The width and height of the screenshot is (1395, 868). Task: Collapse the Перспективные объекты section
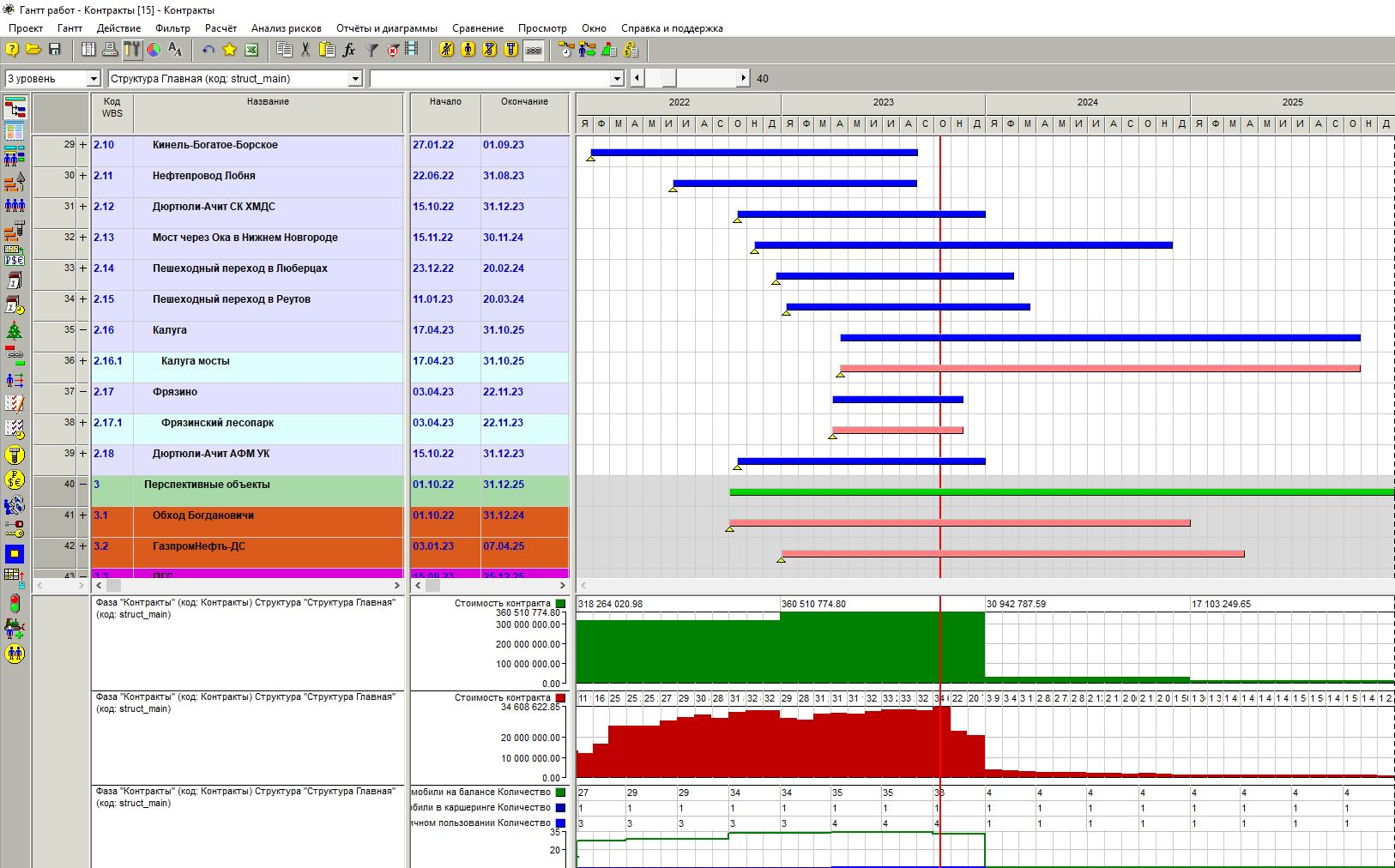(x=83, y=485)
